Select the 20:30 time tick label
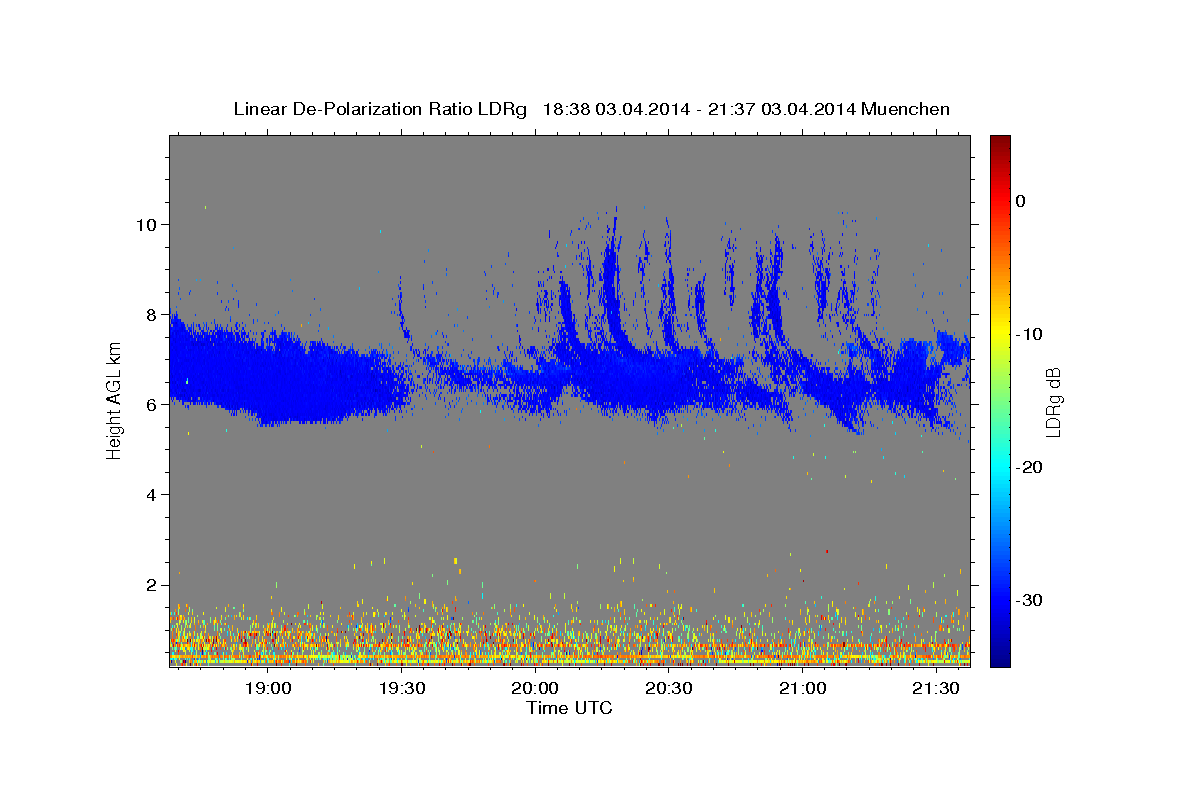Viewport: 1200px width, 800px height. 669,689
